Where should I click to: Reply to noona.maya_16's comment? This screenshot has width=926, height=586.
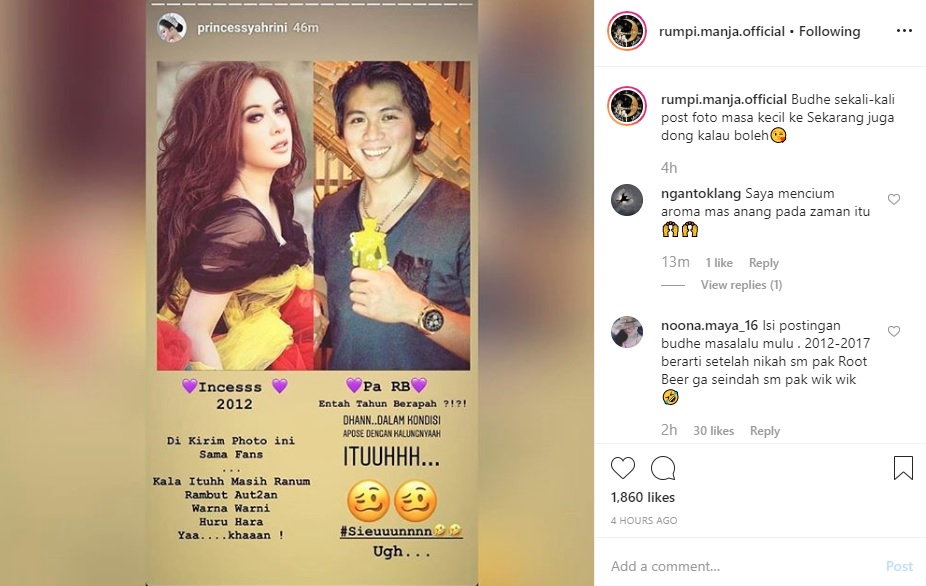tap(765, 431)
